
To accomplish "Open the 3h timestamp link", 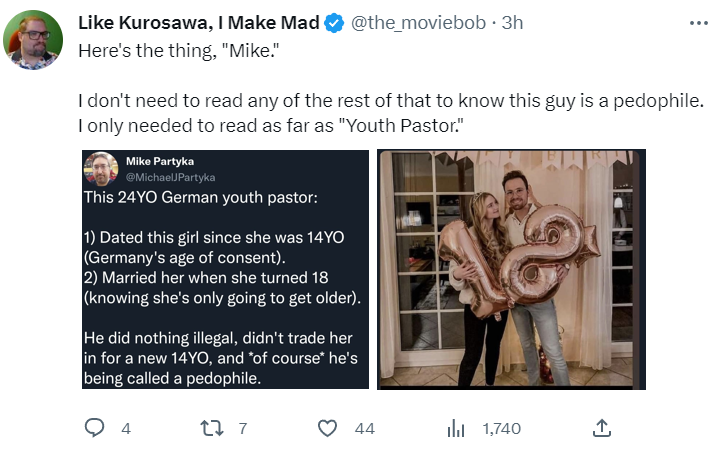I will point(512,23).
